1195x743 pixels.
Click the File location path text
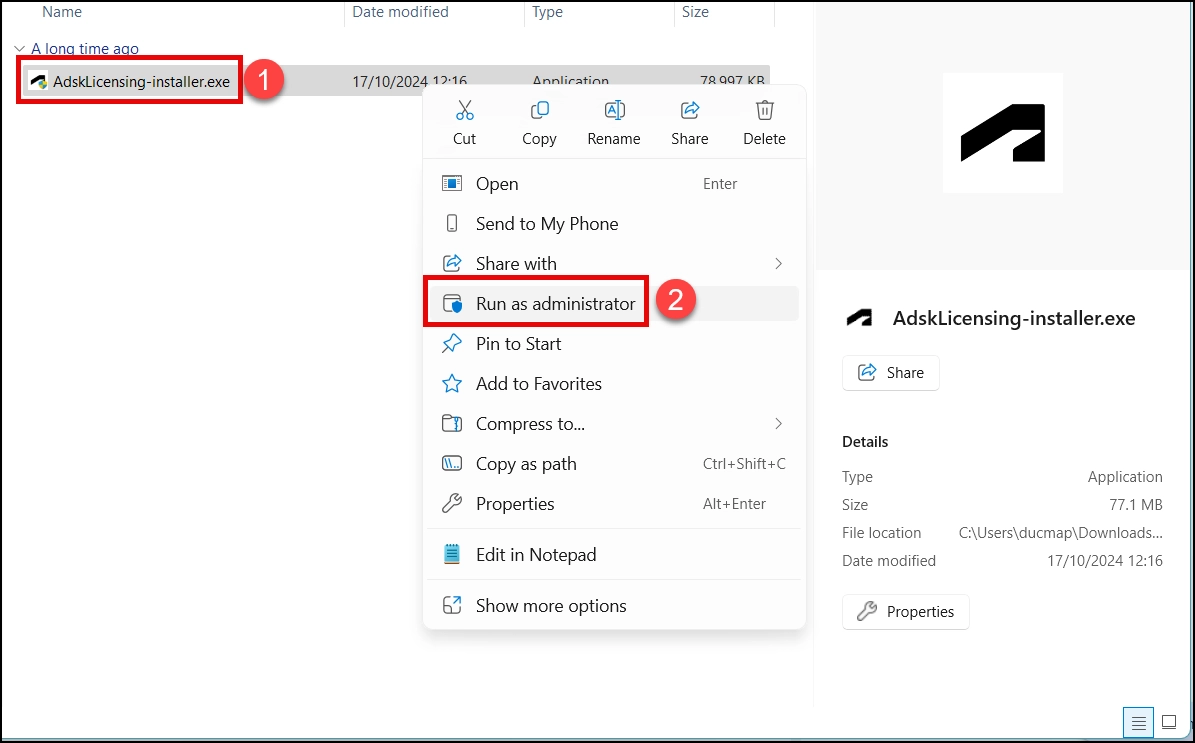click(1060, 533)
